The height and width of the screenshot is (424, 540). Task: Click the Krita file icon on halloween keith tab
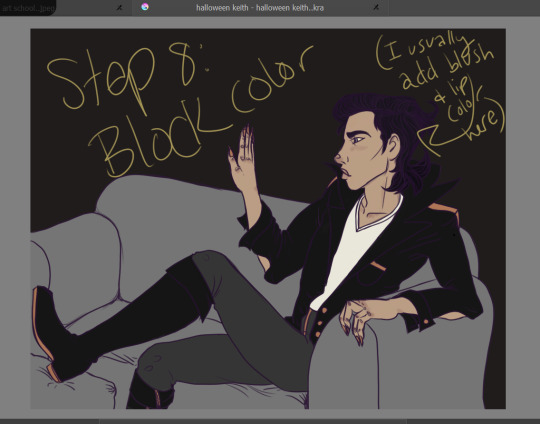[145, 7]
